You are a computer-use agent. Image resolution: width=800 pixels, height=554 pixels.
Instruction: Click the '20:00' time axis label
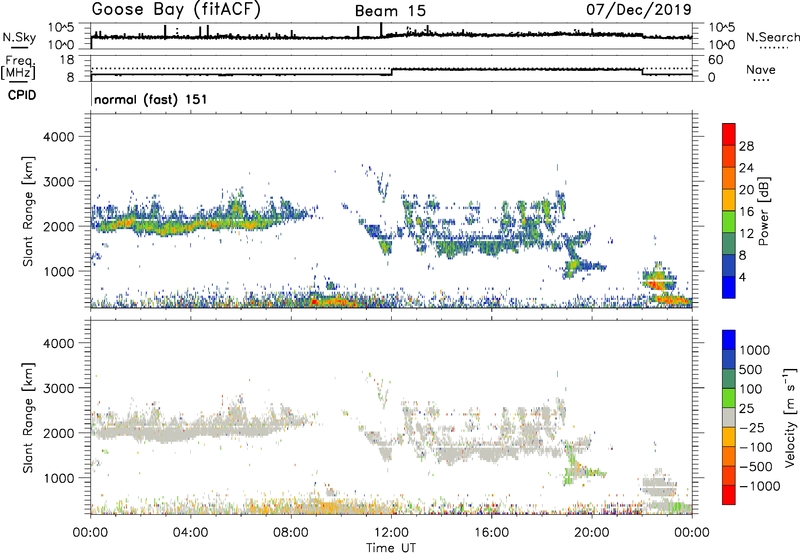[592, 533]
